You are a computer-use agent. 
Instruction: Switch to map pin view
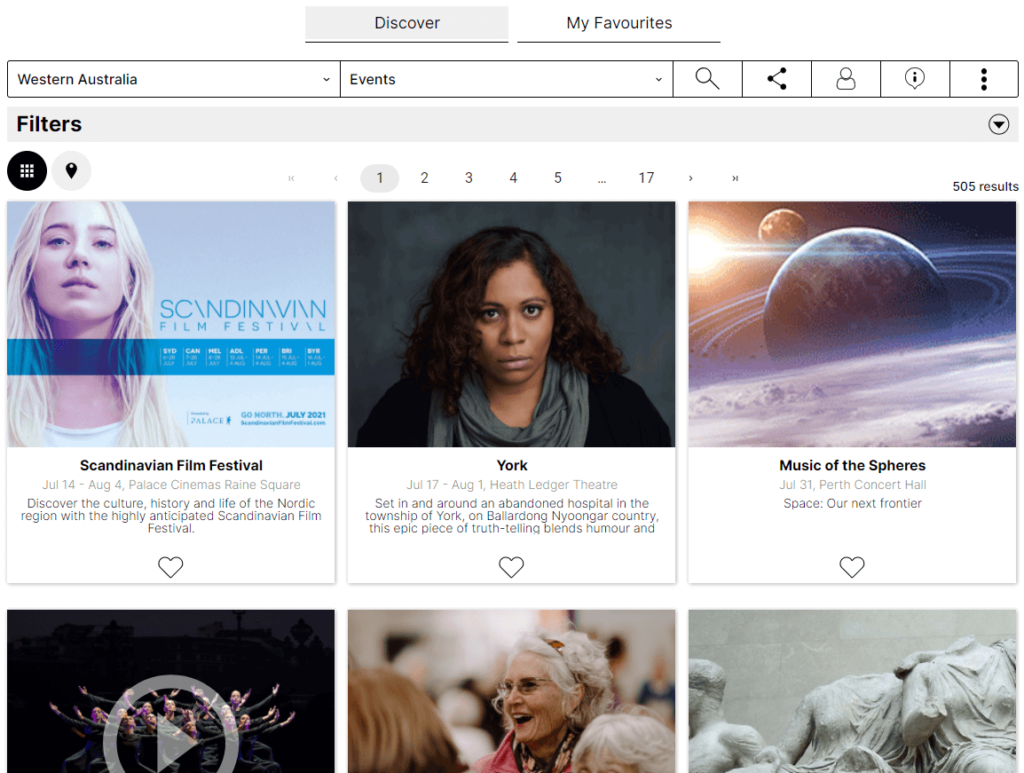(x=71, y=171)
